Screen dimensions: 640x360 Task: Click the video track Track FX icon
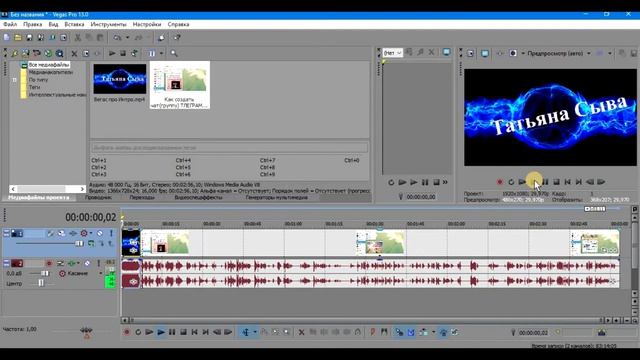73,233
